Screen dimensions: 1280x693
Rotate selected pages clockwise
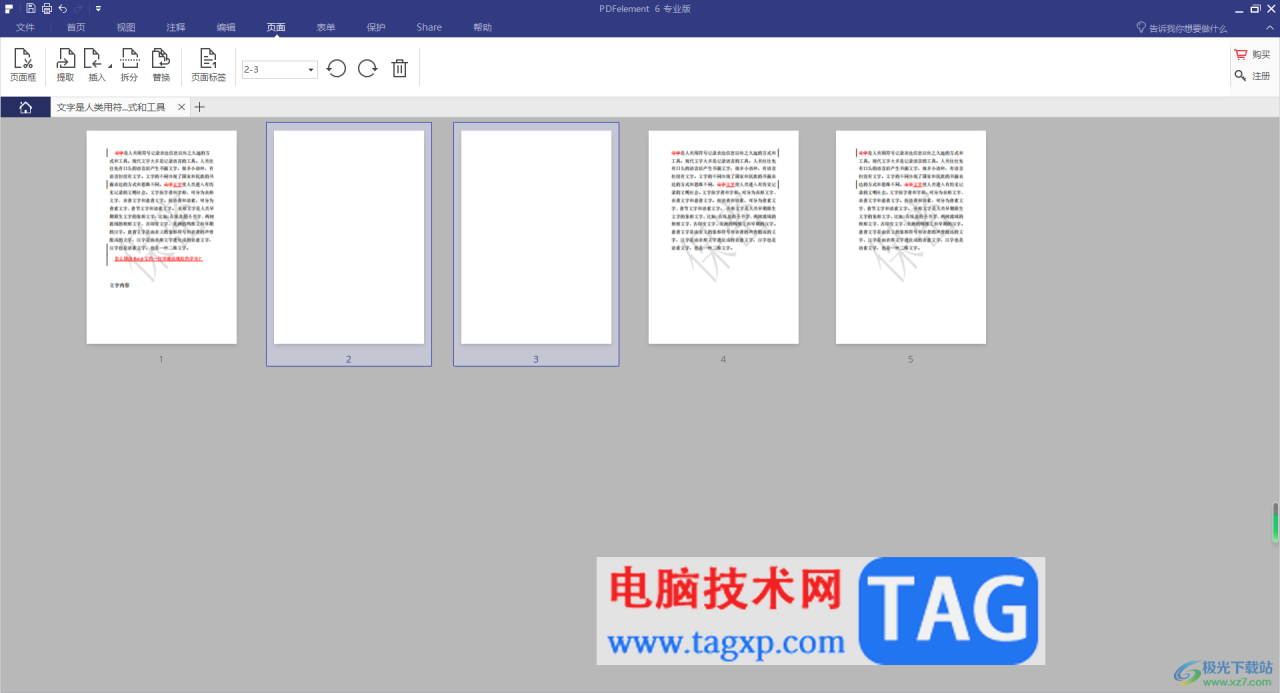[x=368, y=69]
